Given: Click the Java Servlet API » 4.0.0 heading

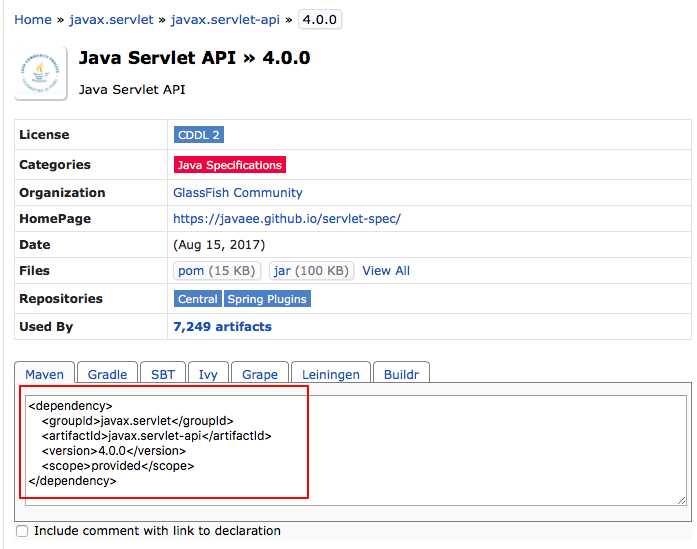Looking at the screenshot, I should (x=195, y=58).
